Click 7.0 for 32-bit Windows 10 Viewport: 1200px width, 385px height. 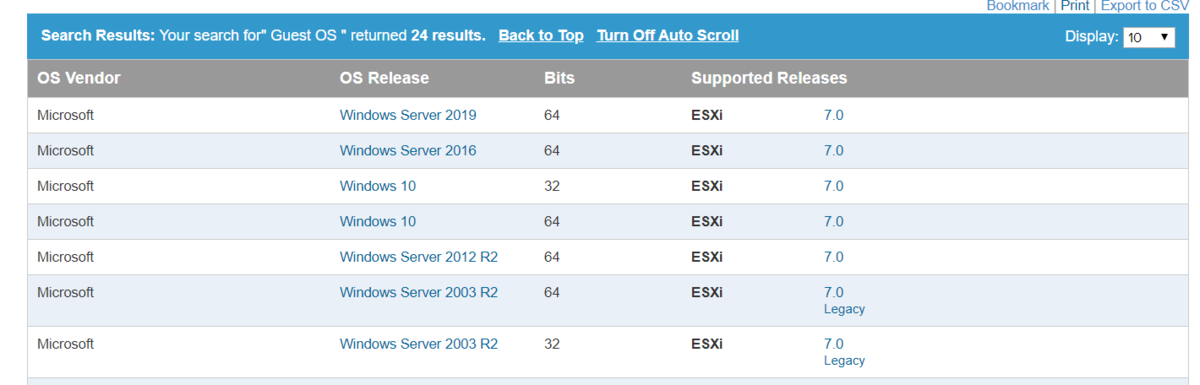(834, 186)
